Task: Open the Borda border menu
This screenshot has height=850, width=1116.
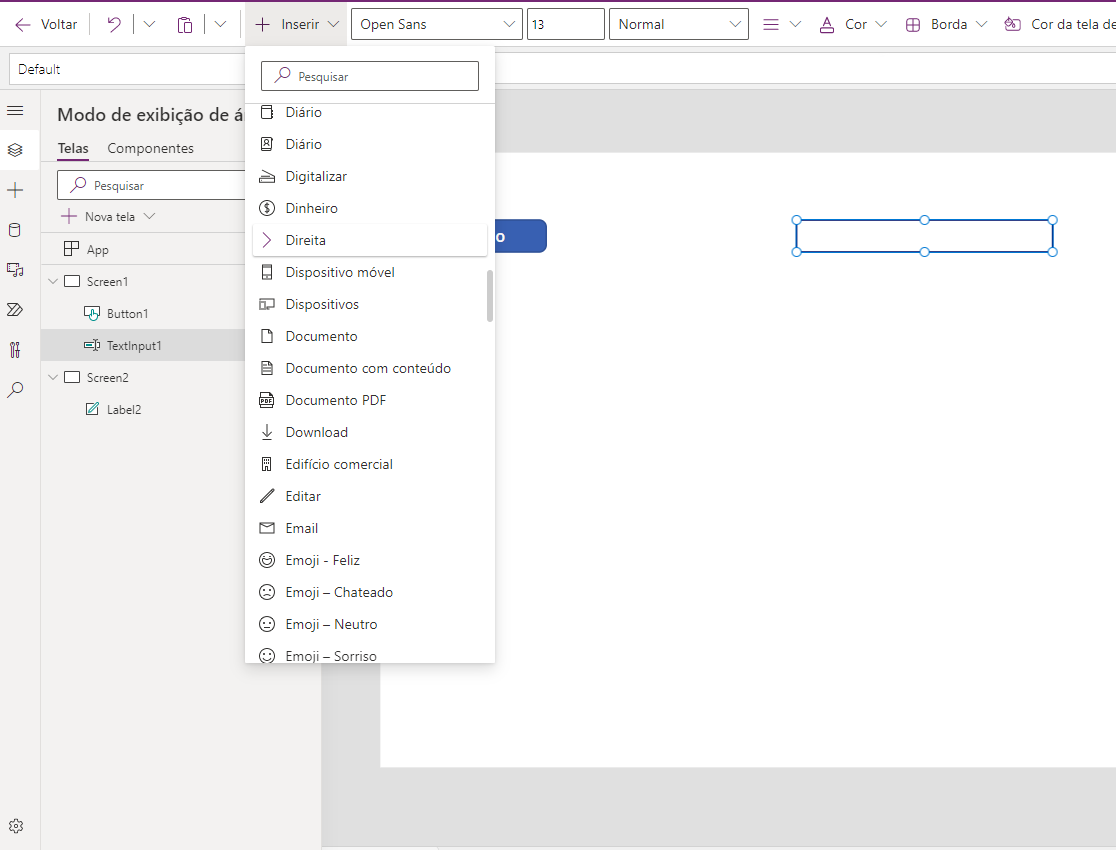Action: tap(946, 24)
